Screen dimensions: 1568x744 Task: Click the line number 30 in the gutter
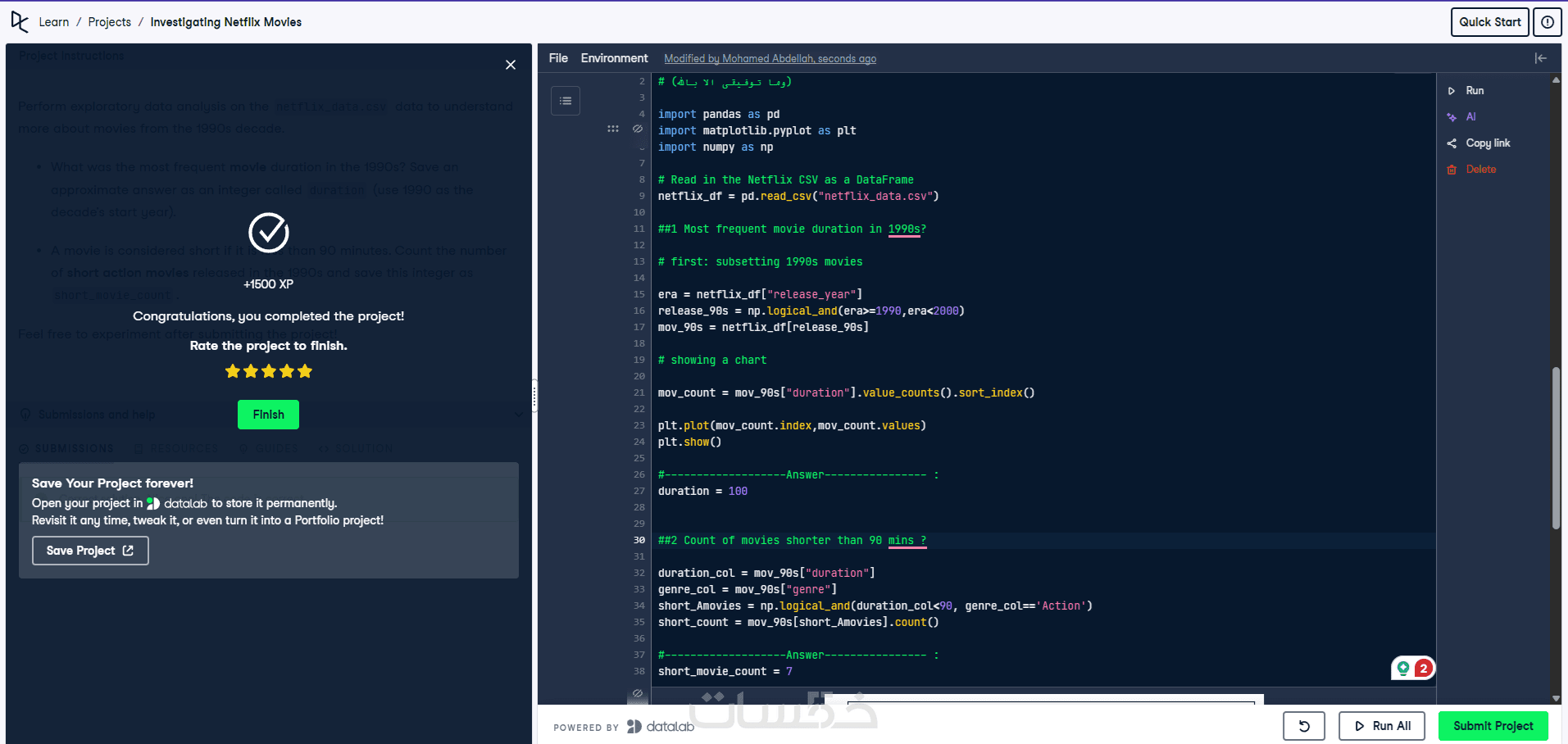pos(639,540)
